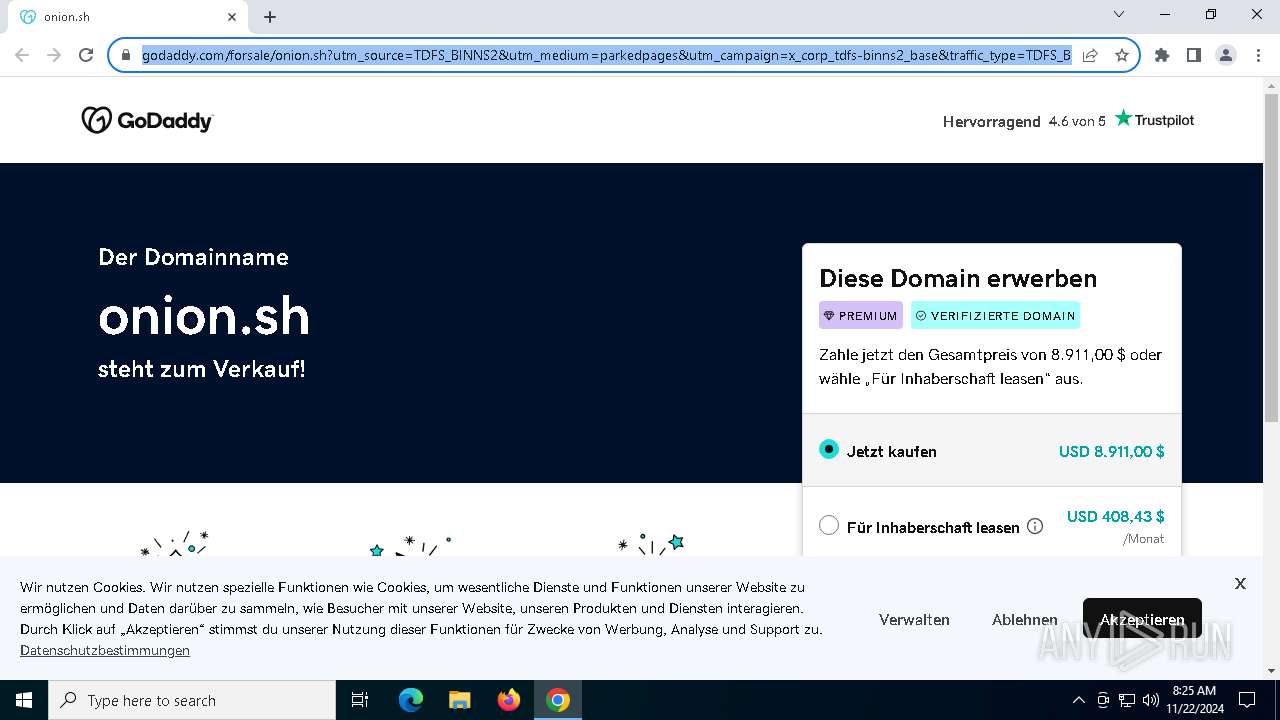1280x720 pixels.
Task: Click the browser forward arrow
Action: pos(54,55)
